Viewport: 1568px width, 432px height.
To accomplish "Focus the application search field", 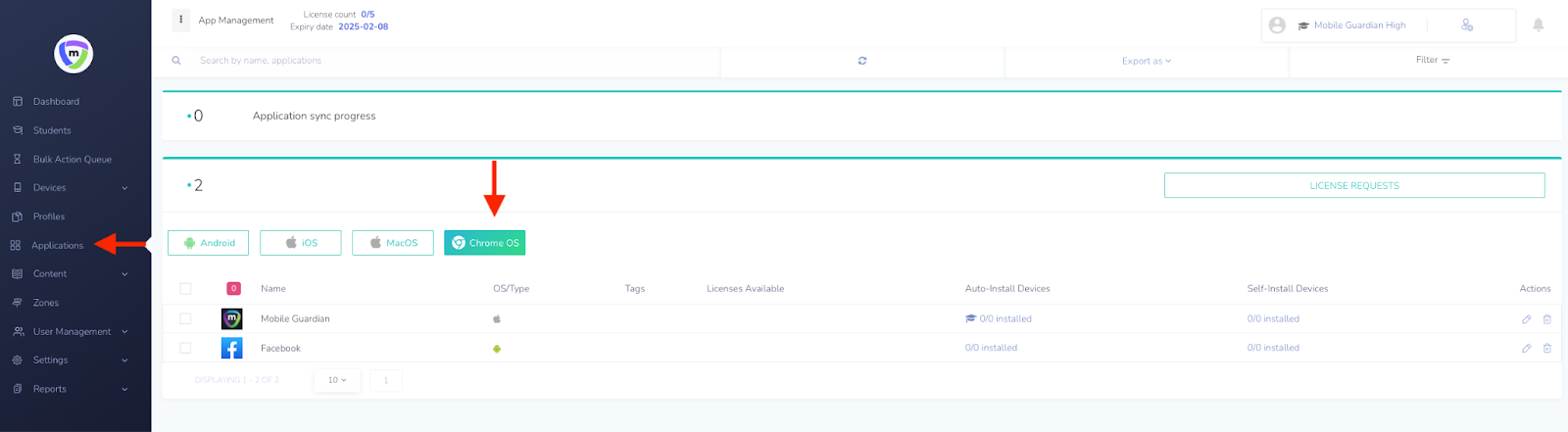I will coord(441,61).
